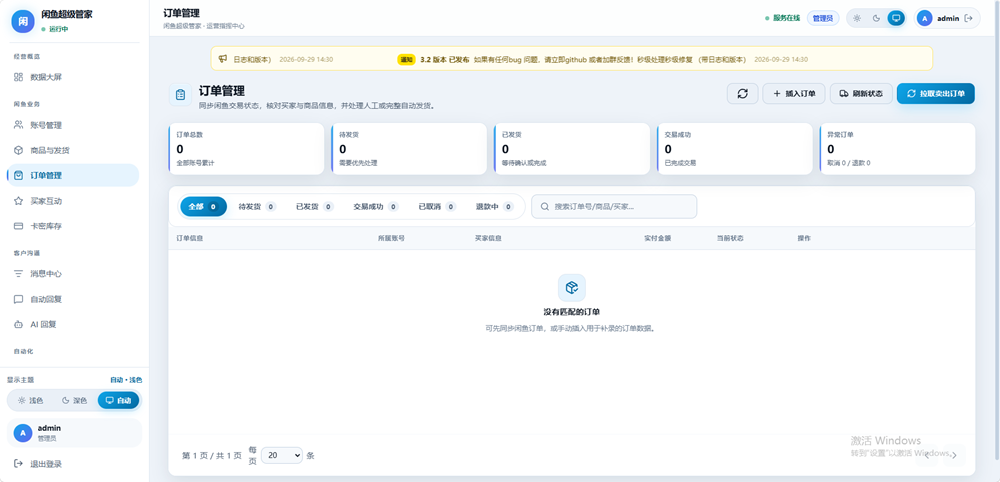Click the admin 管理员 user card in the sidebar
Viewport: 1000px width, 482px height.
coord(74,433)
